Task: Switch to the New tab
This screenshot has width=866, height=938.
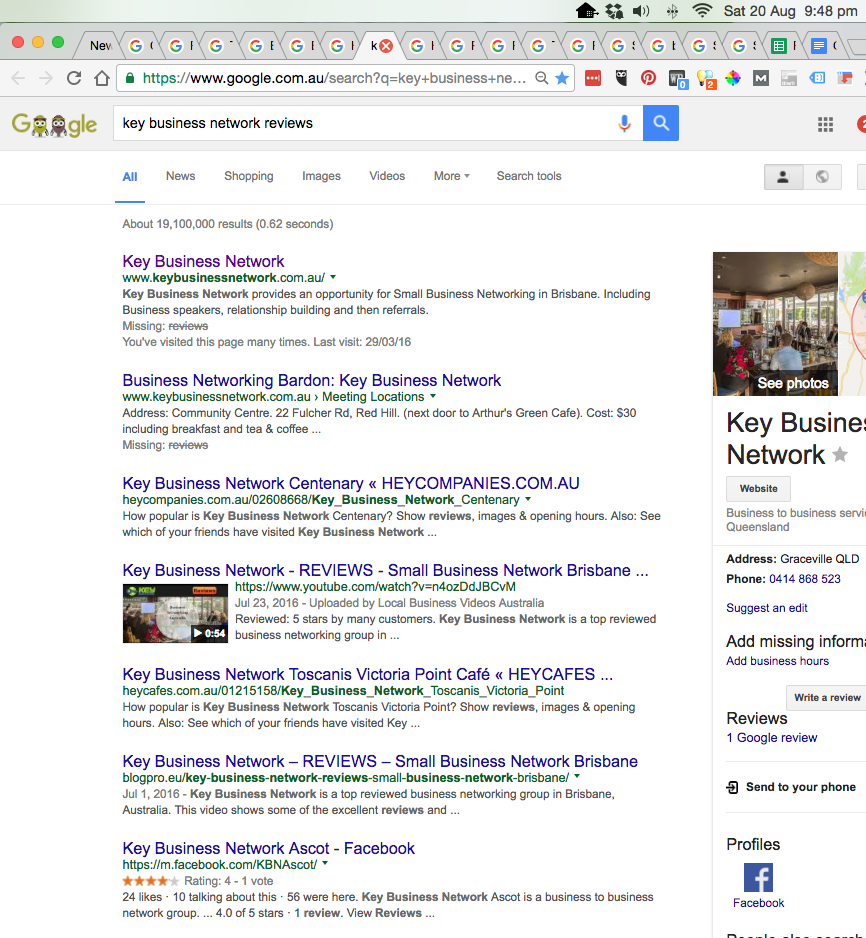Action: point(100,45)
